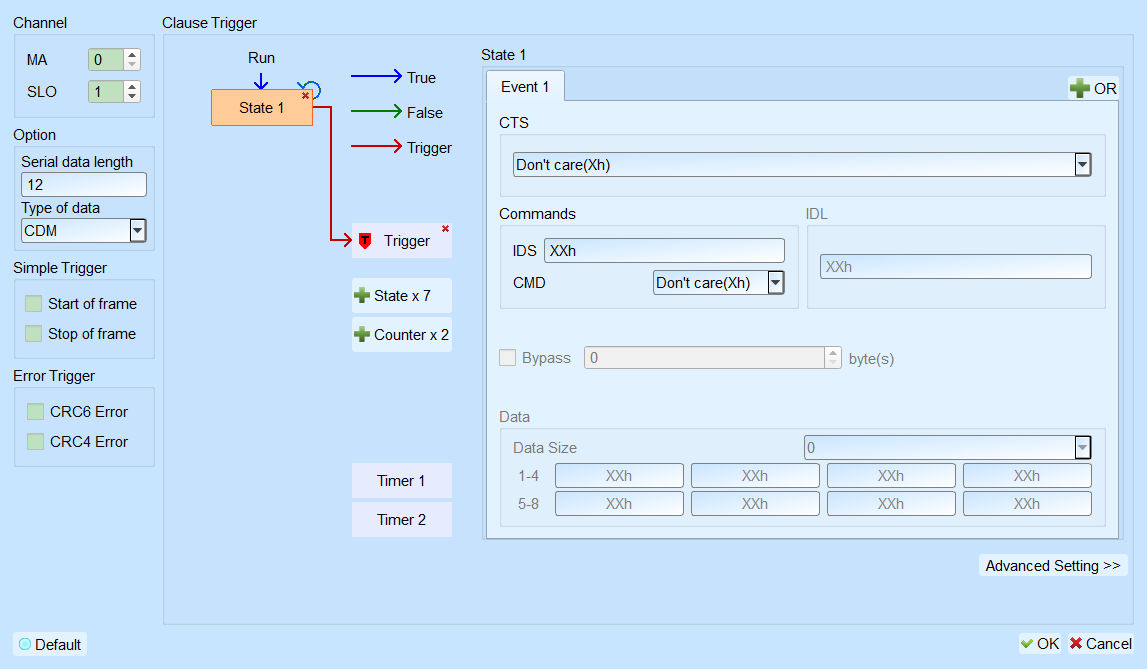Confirm with the OK button
This screenshot has height=669, width=1147.
click(x=1039, y=643)
